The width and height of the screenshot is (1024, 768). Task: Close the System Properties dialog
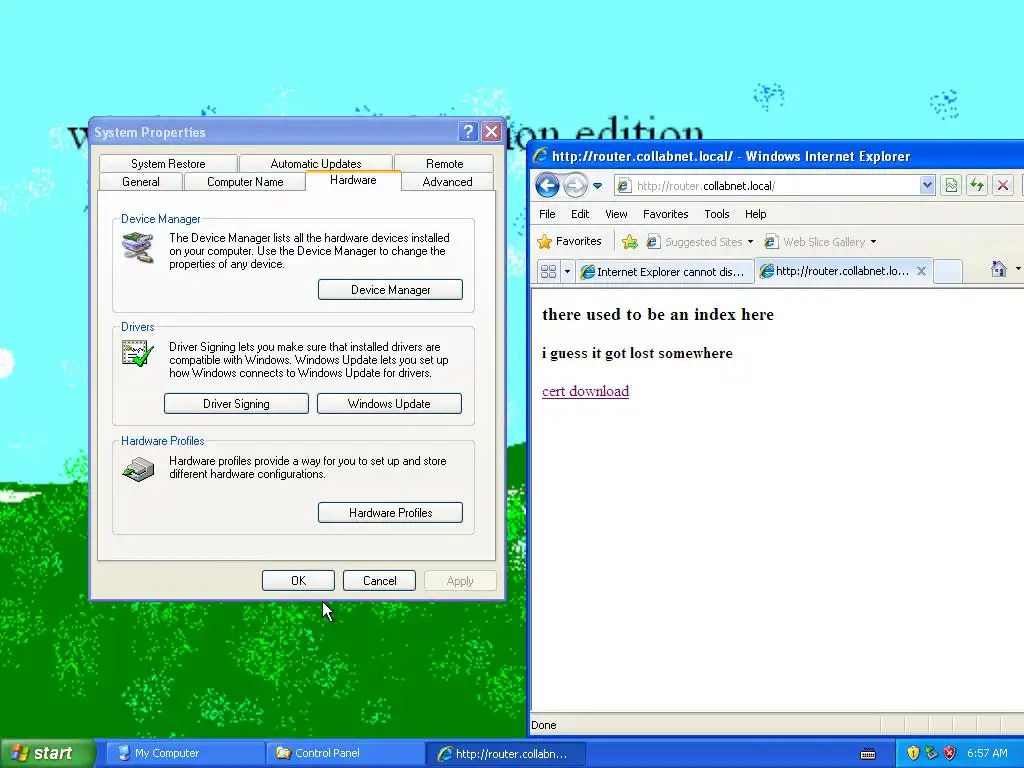point(491,132)
